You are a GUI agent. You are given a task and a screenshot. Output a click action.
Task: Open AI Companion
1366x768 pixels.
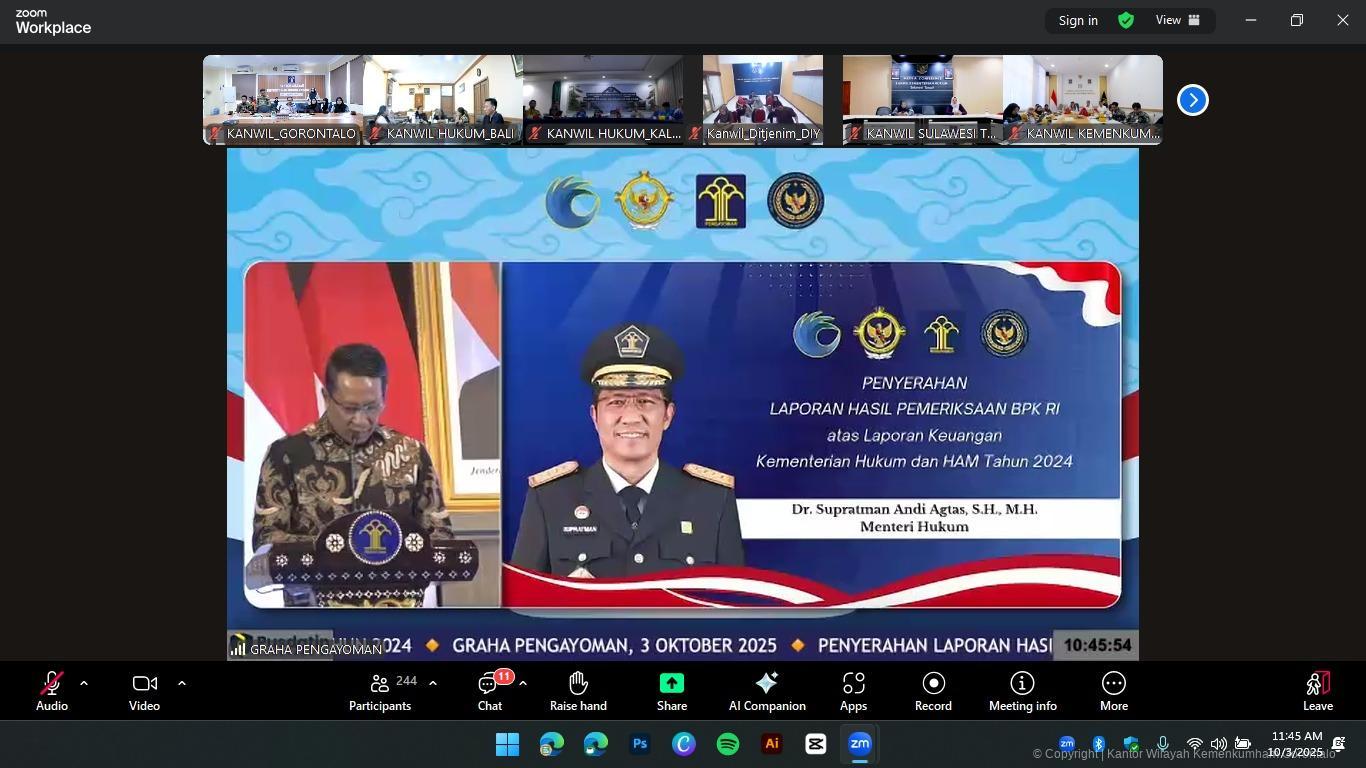point(767,691)
